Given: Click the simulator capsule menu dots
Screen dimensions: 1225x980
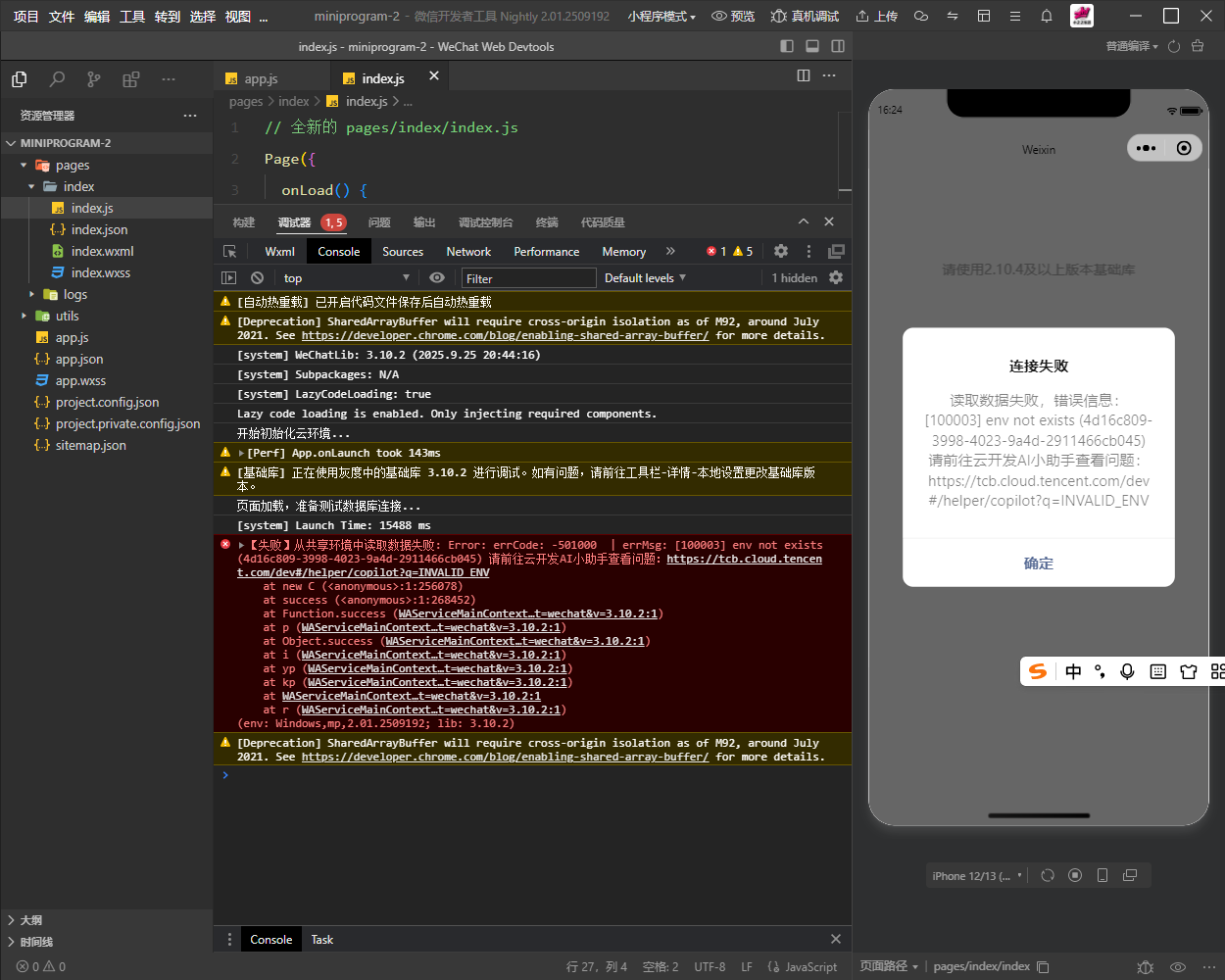Looking at the screenshot, I should coord(1146,148).
